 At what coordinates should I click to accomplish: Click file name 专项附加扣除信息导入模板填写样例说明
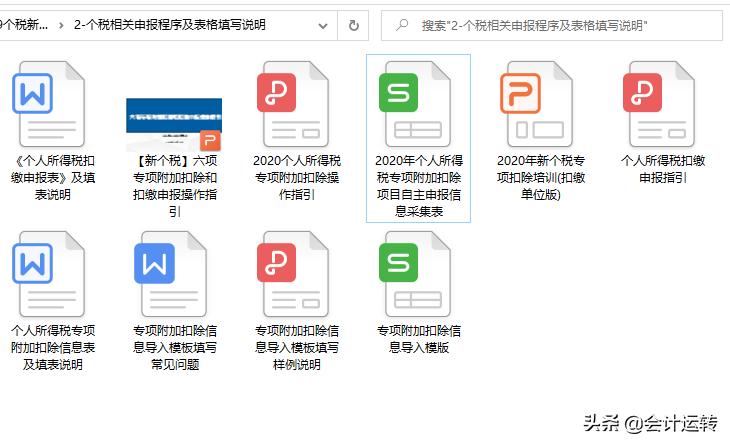[297, 347]
